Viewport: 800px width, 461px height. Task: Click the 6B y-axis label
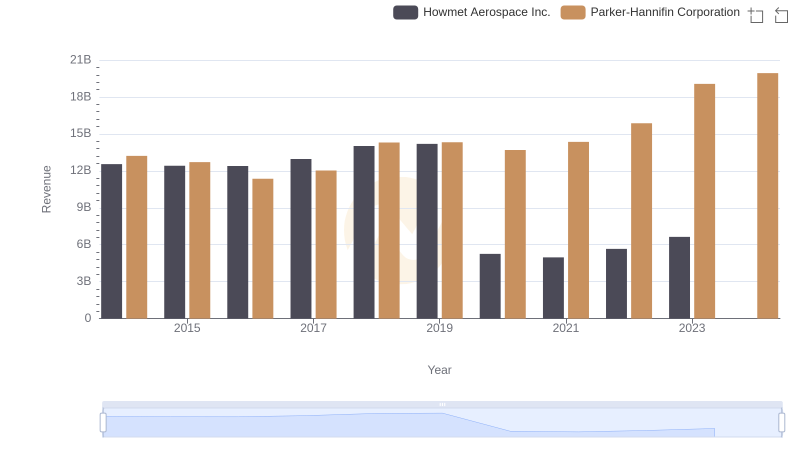pyautogui.click(x=84, y=244)
